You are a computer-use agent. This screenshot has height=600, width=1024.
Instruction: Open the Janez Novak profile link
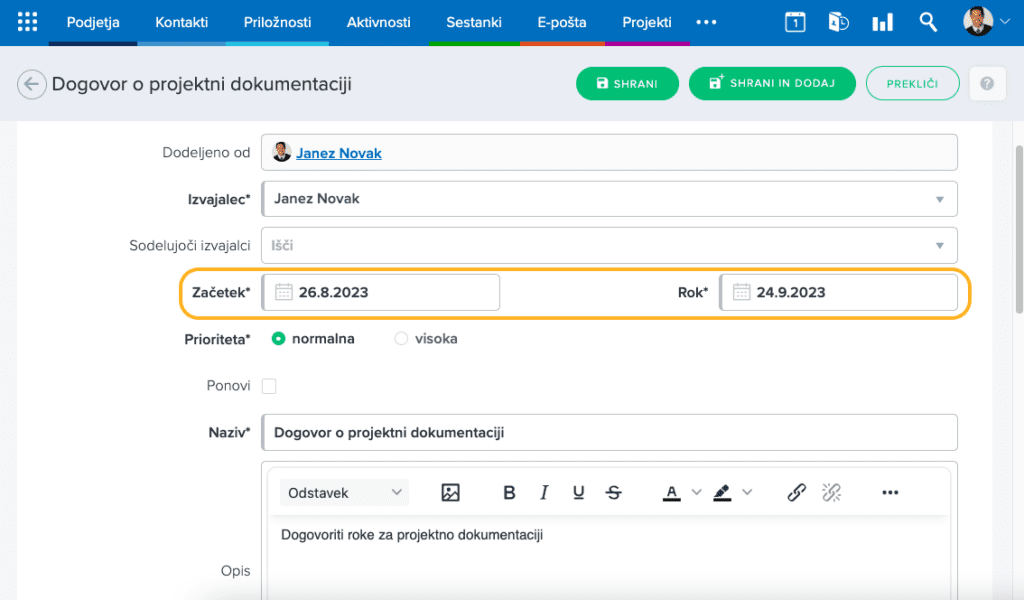coord(338,153)
